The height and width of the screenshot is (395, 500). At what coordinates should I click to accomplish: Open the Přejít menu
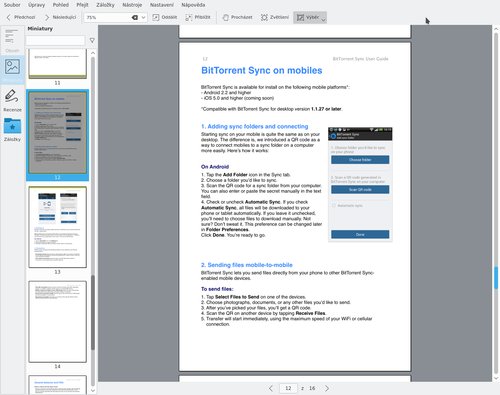(82, 5)
